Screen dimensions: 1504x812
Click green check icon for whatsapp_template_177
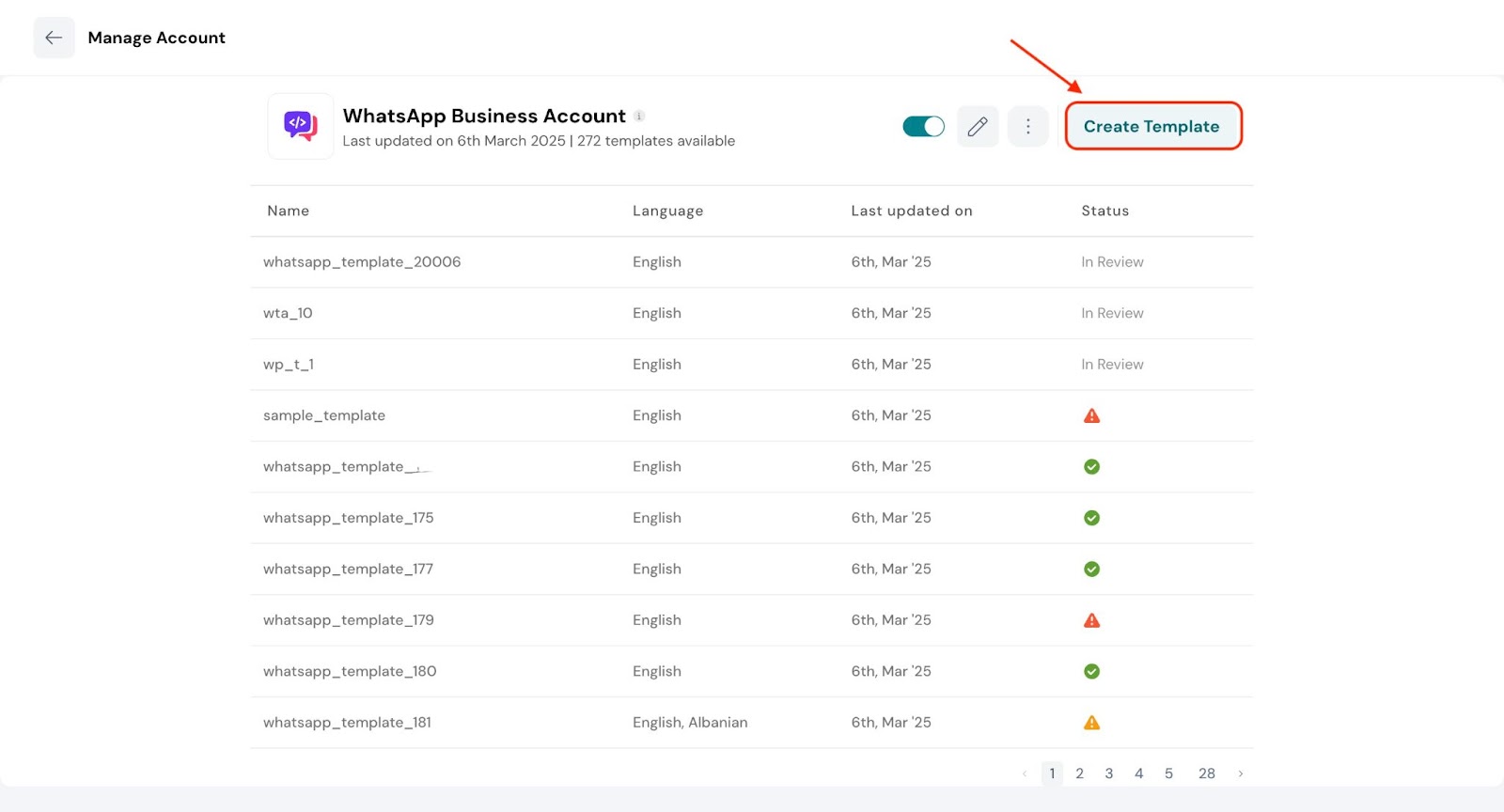point(1091,569)
